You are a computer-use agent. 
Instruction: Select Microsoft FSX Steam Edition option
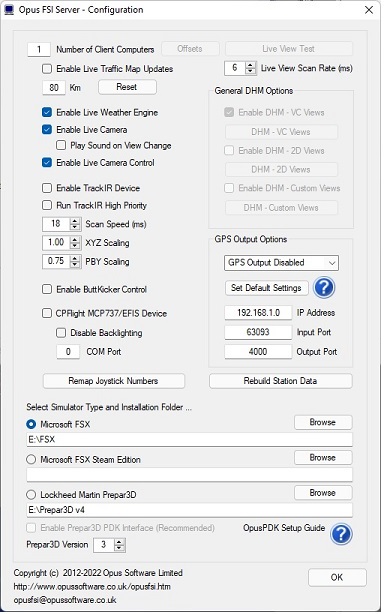[31, 459]
